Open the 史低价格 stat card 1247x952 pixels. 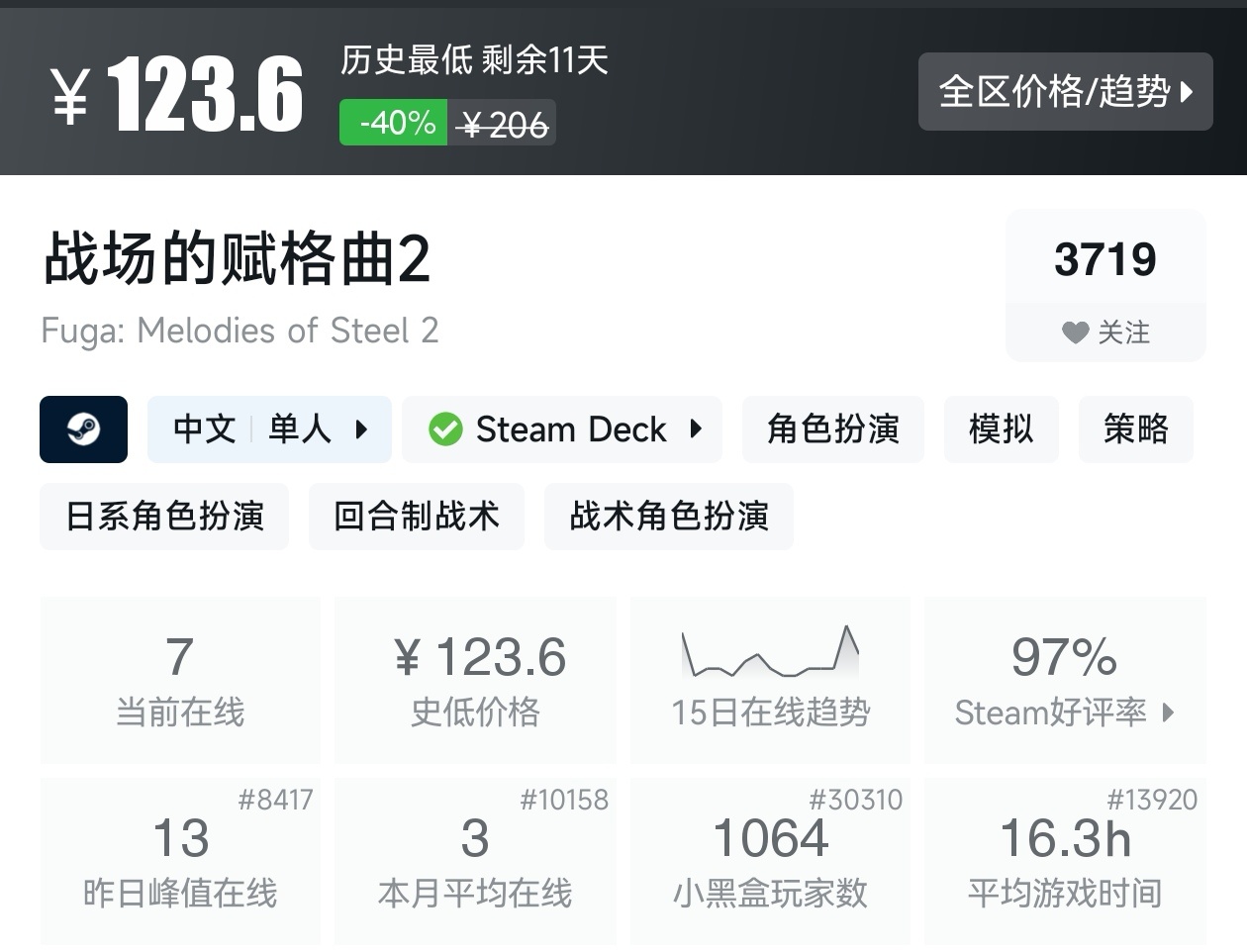pos(475,680)
